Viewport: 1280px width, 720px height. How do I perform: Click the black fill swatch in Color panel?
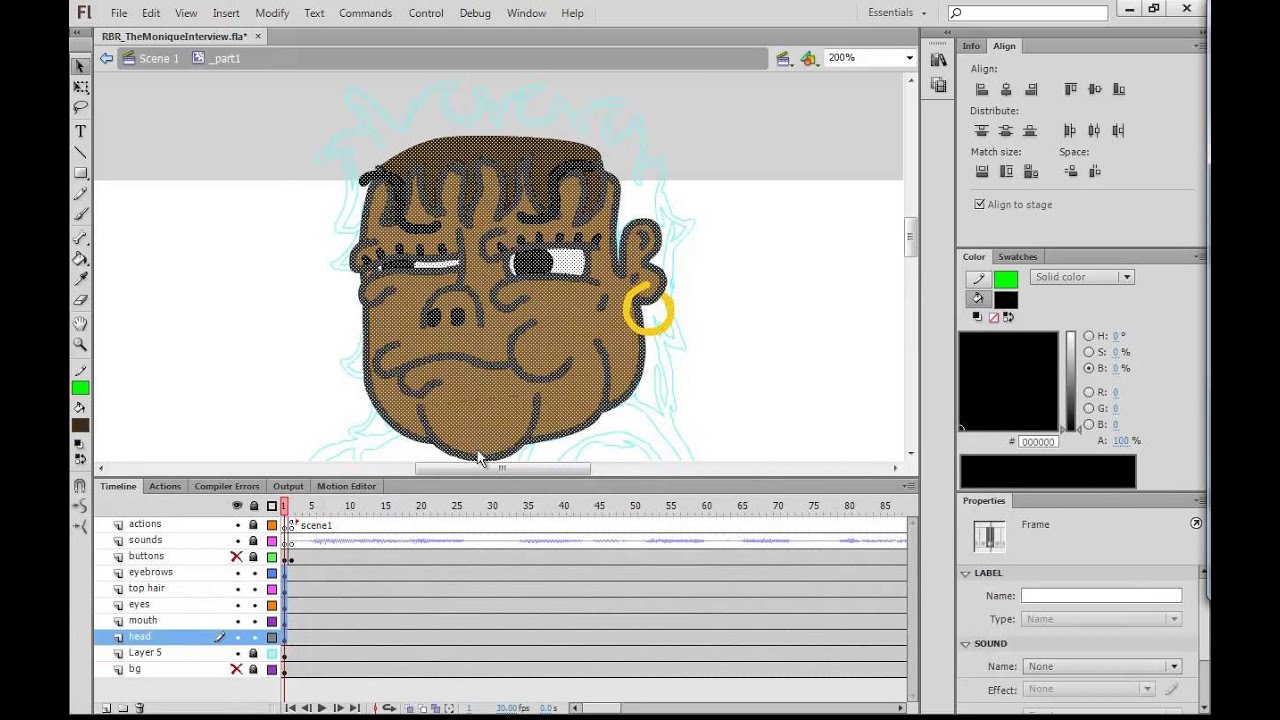point(1006,300)
